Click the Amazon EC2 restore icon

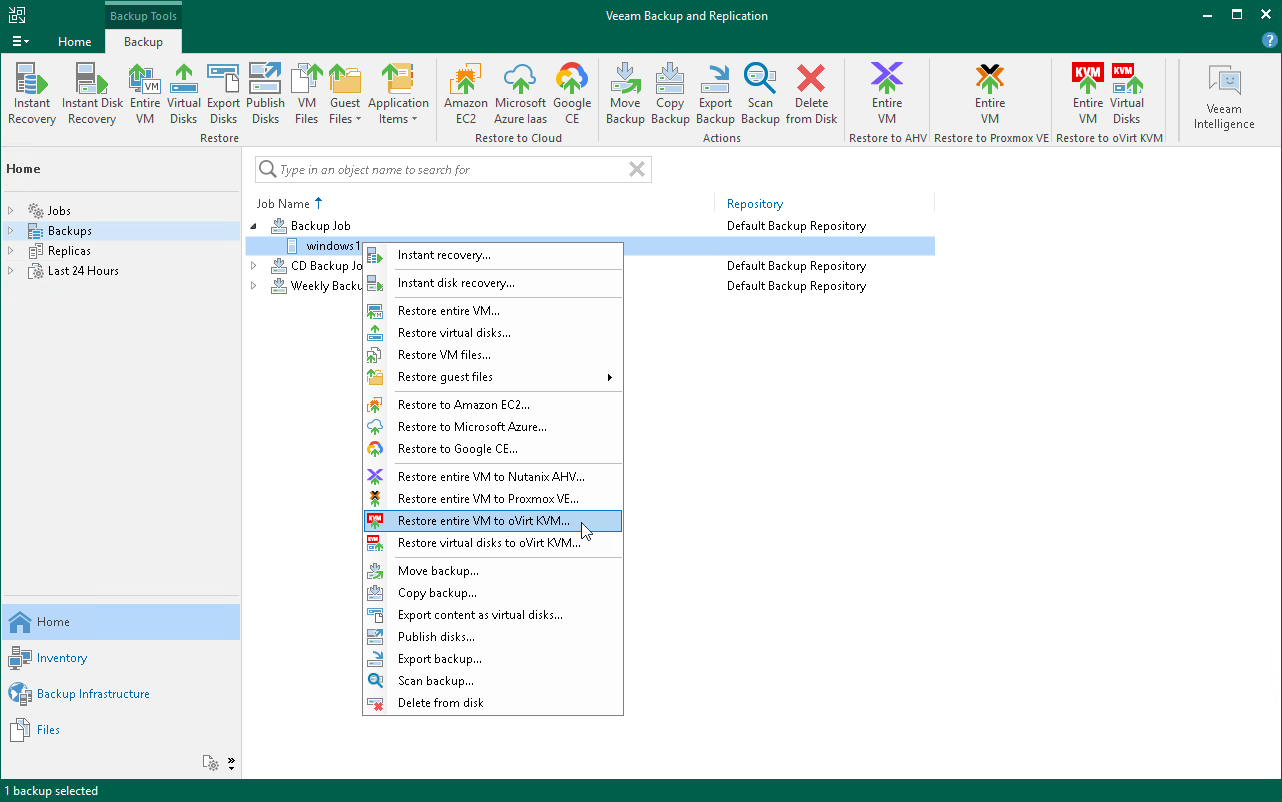tap(466, 94)
